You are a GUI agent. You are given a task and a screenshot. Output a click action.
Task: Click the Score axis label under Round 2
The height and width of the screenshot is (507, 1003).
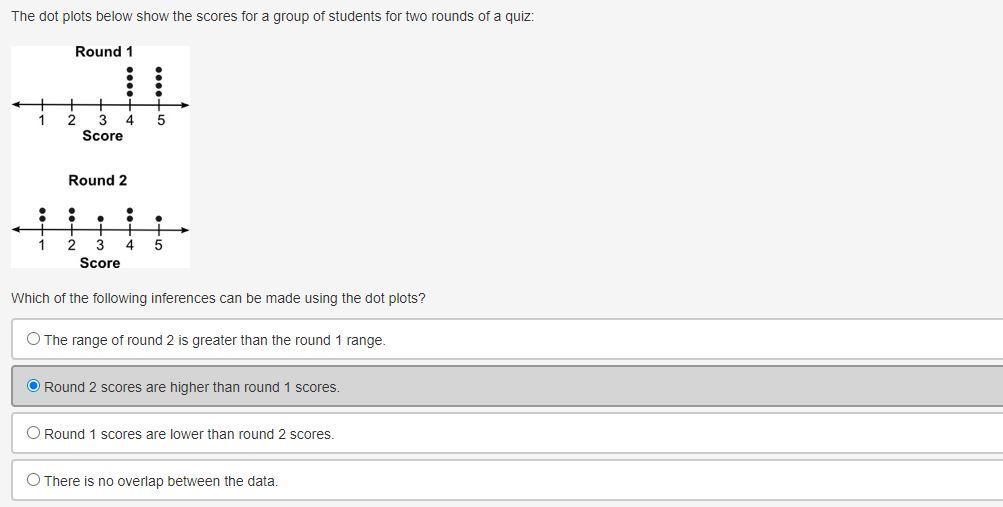(x=100, y=263)
